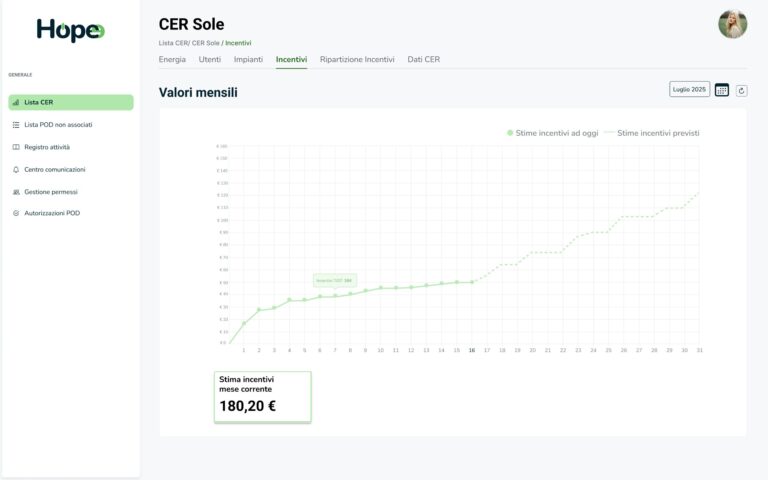
Task: Go to the Impianti tab
Action: point(248,60)
